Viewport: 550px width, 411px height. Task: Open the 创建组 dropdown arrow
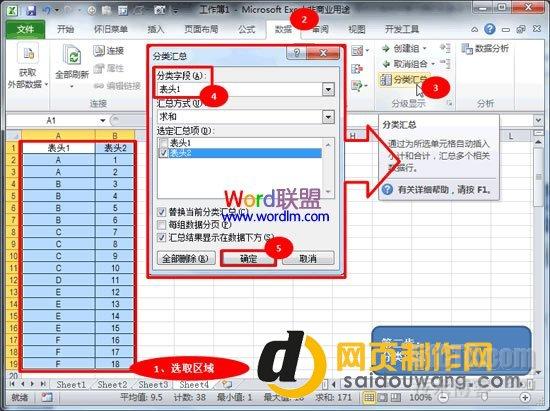424,48
